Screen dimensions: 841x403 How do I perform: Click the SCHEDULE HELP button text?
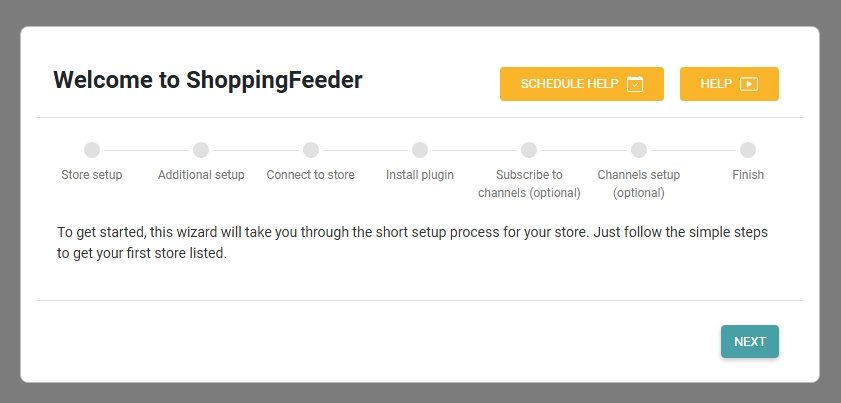coord(569,84)
